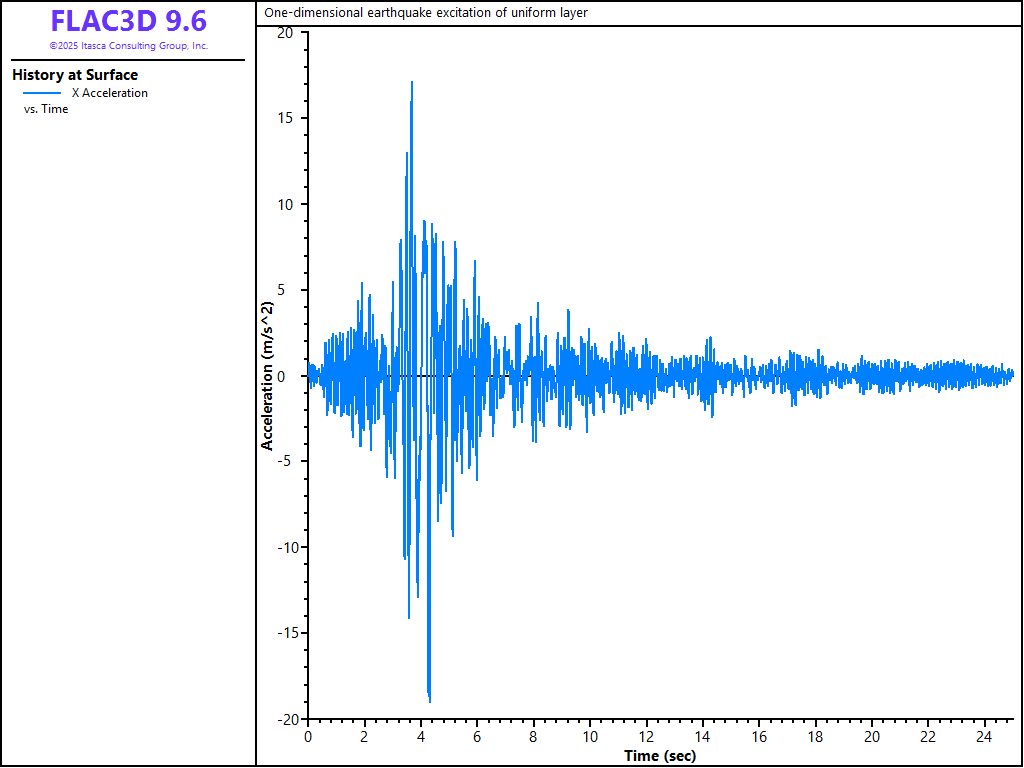Image resolution: width=1024 pixels, height=768 pixels.
Task: Click the Time (sec) x-axis label
Action: tap(660, 755)
